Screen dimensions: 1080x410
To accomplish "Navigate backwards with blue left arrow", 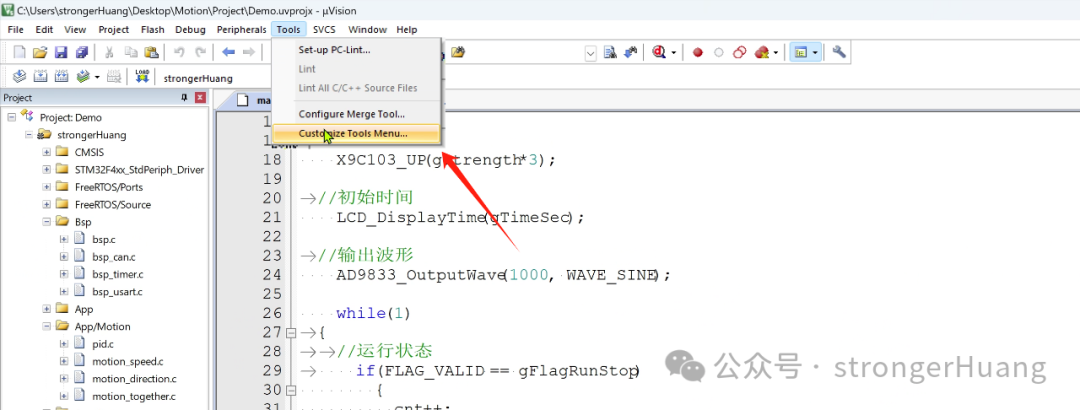I will (x=228, y=52).
